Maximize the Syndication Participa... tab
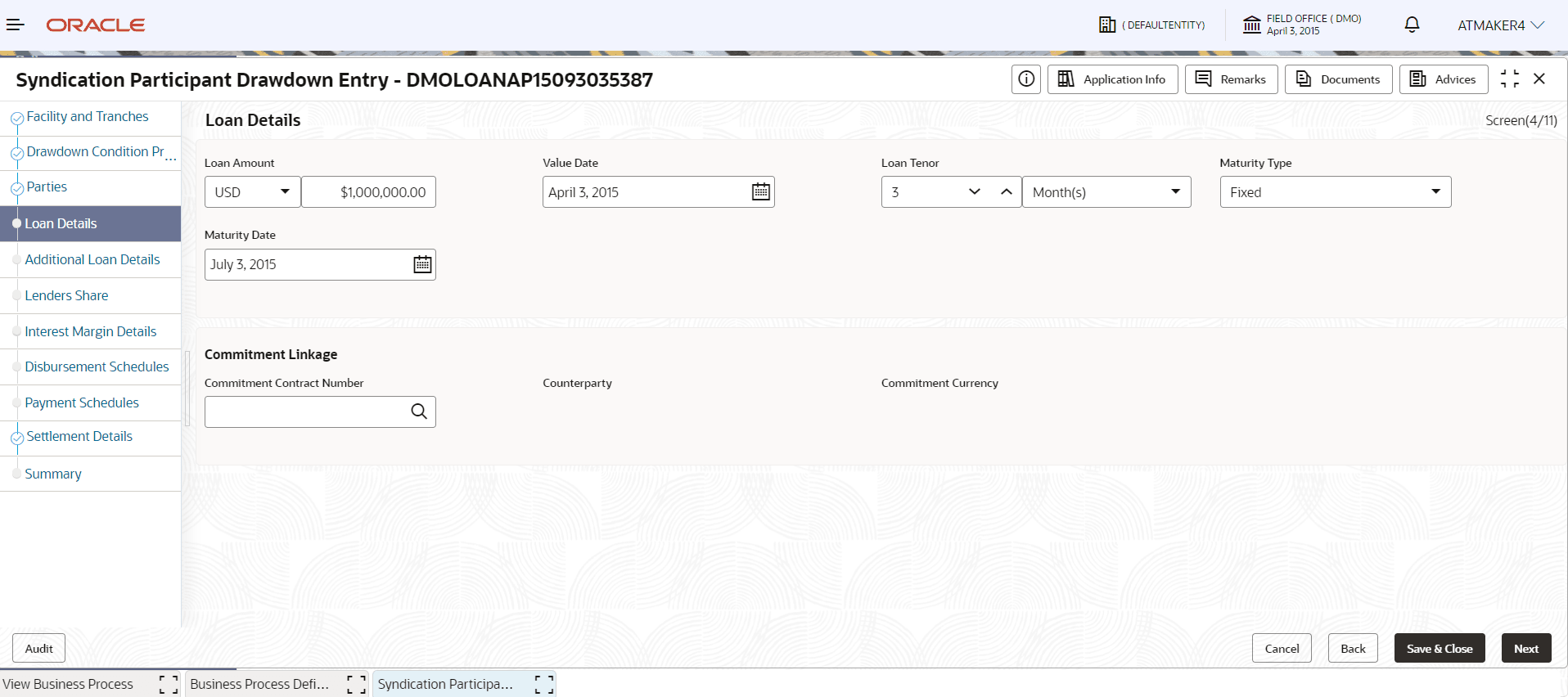This screenshot has height=697, width=1568. (545, 684)
